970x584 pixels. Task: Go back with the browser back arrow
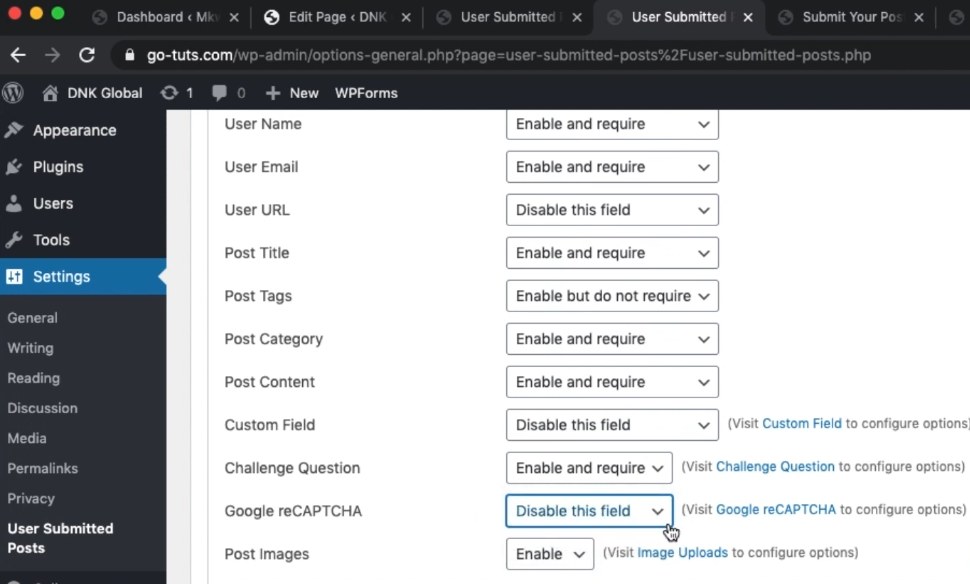[18, 55]
